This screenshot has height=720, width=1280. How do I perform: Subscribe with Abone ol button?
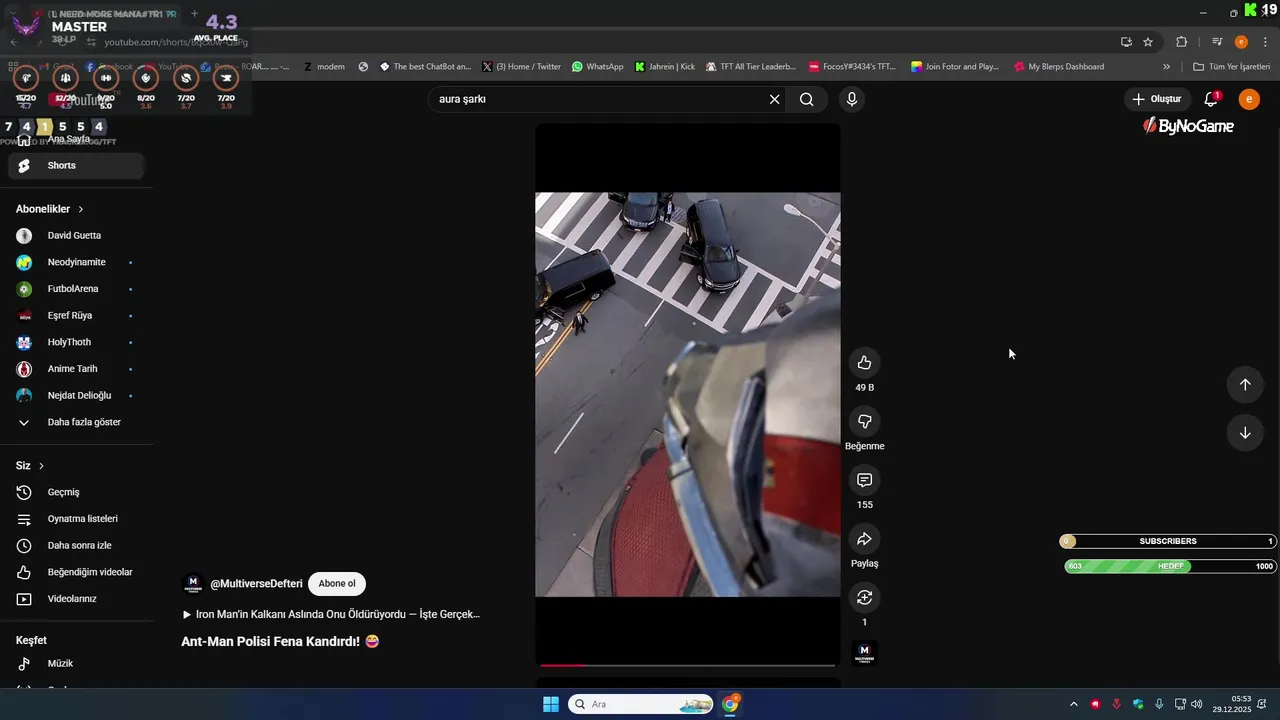[x=337, y=584]
